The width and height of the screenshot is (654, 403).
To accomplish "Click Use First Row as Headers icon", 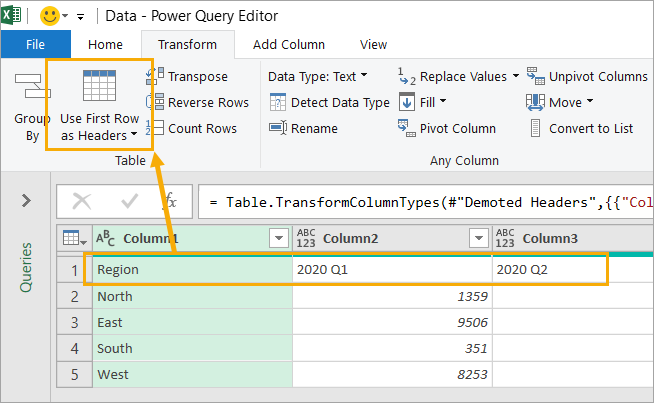I will (99, 86).
